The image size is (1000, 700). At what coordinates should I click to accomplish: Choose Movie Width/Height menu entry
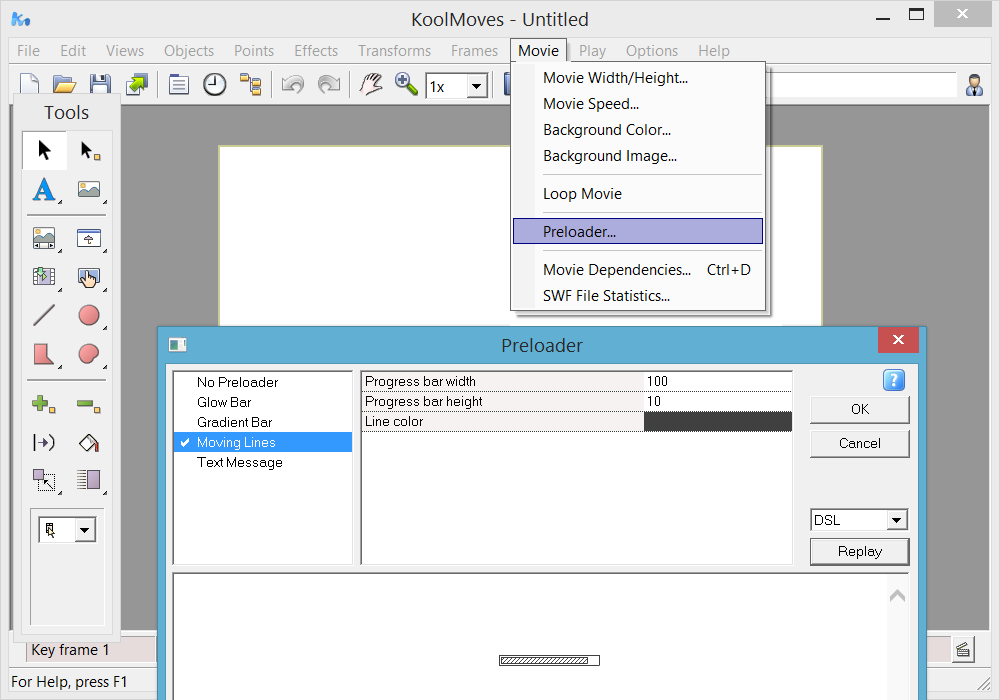click(638, 78)
